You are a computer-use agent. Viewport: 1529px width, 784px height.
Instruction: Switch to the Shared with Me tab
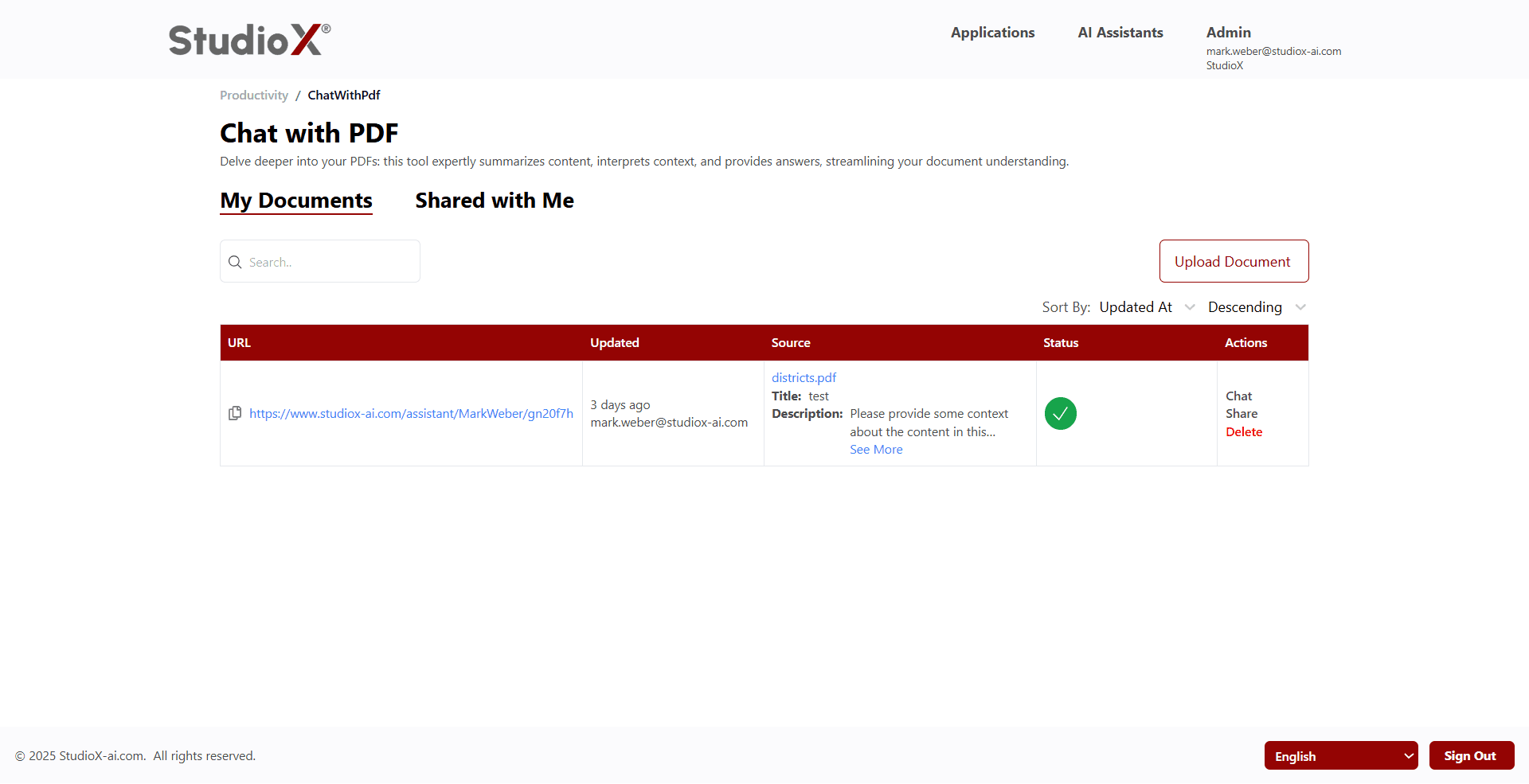click(x=494, y=201)
